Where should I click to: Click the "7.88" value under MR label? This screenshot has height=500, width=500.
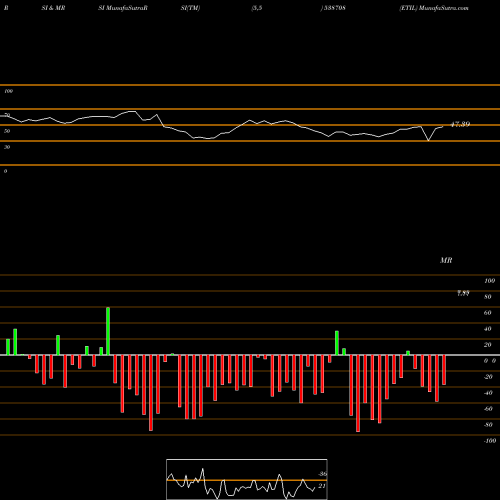click(x=463, y=293)
